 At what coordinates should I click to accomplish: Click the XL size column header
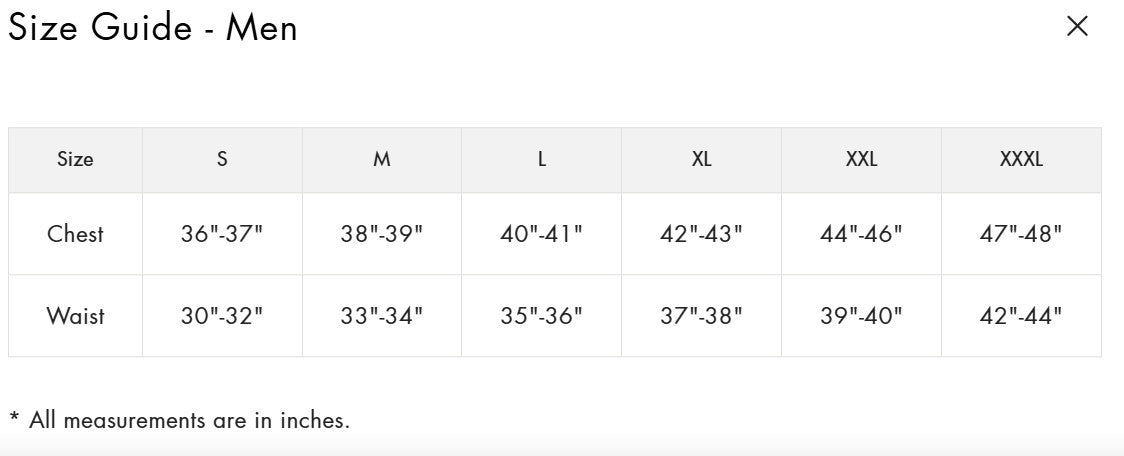pyautogui.click(x=702, y=159)
